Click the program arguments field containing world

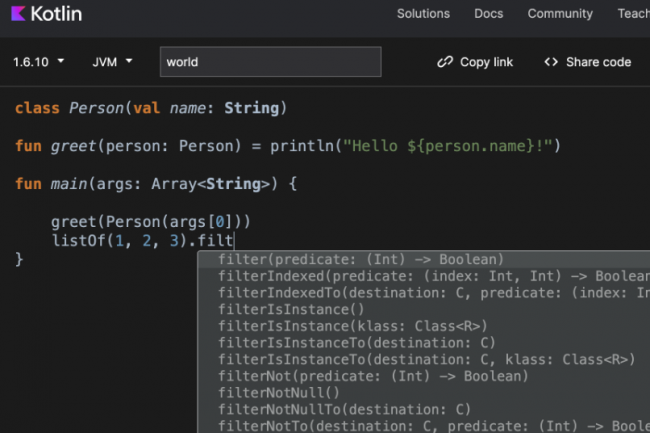271,62
